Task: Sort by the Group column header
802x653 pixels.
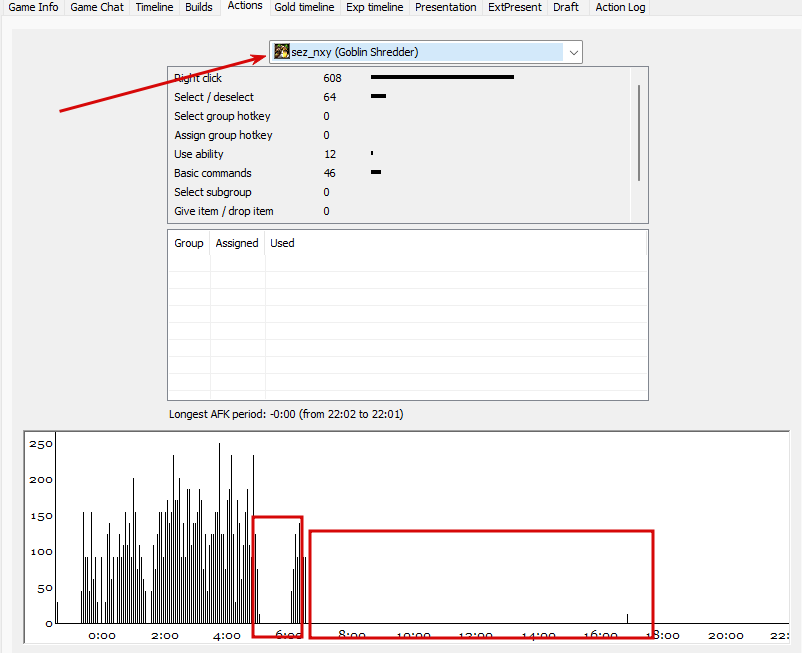Action: (189, 243)
